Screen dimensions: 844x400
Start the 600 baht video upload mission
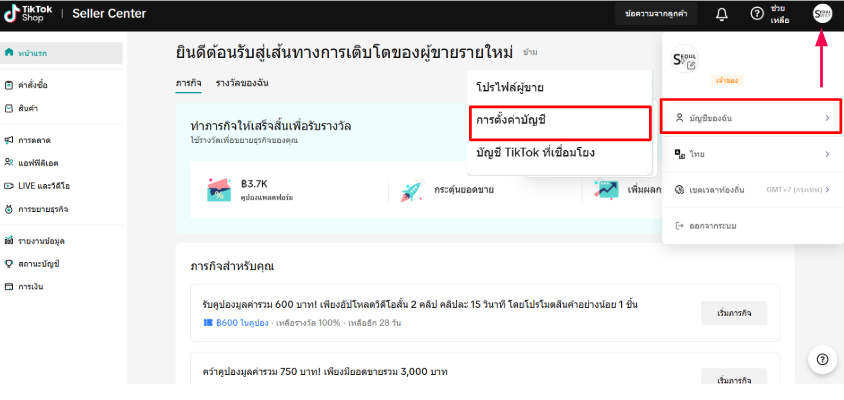coord(734,313)
